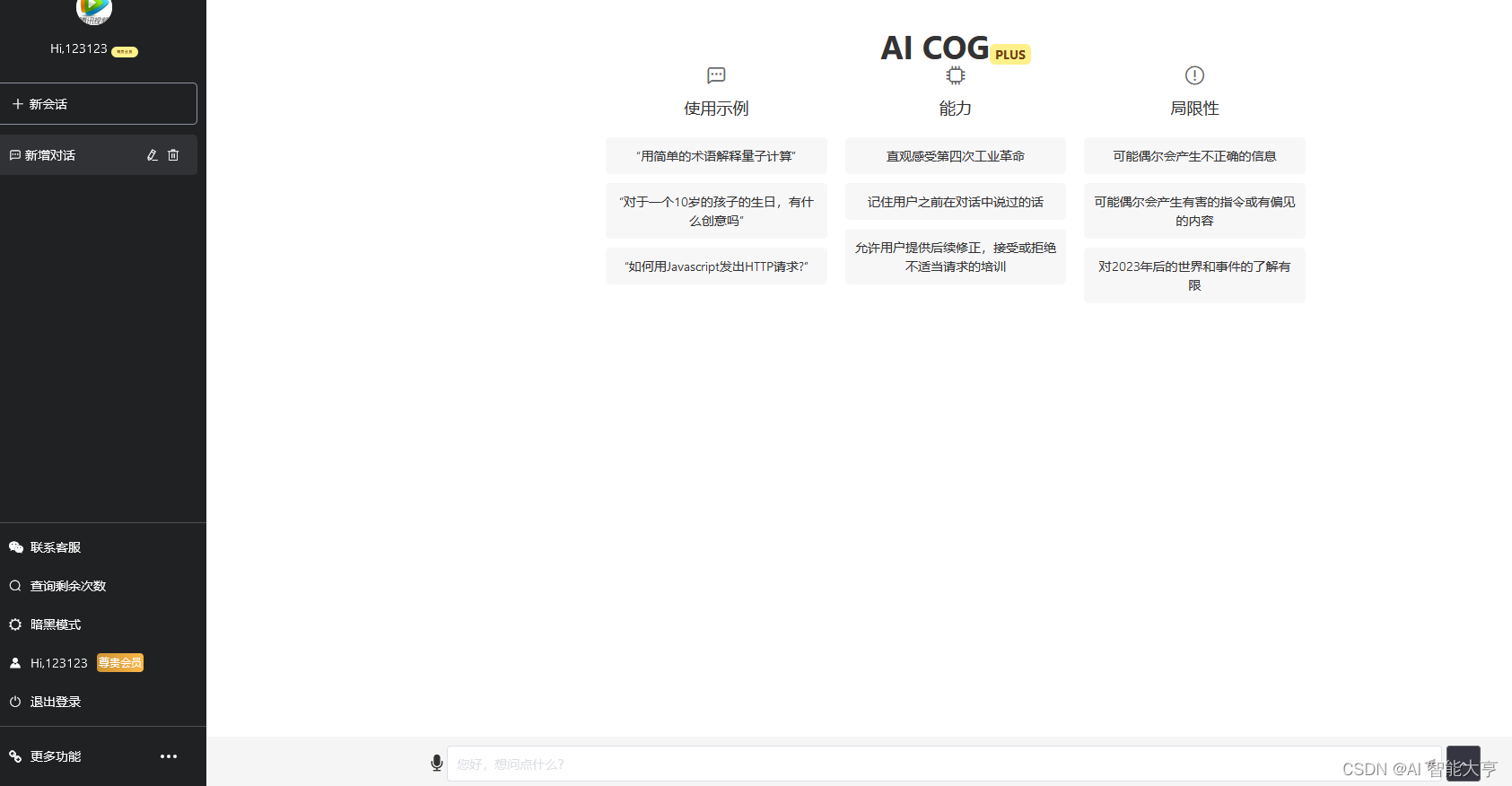Click the PLUS badge next to AI COG

(x=1010, y=55)
